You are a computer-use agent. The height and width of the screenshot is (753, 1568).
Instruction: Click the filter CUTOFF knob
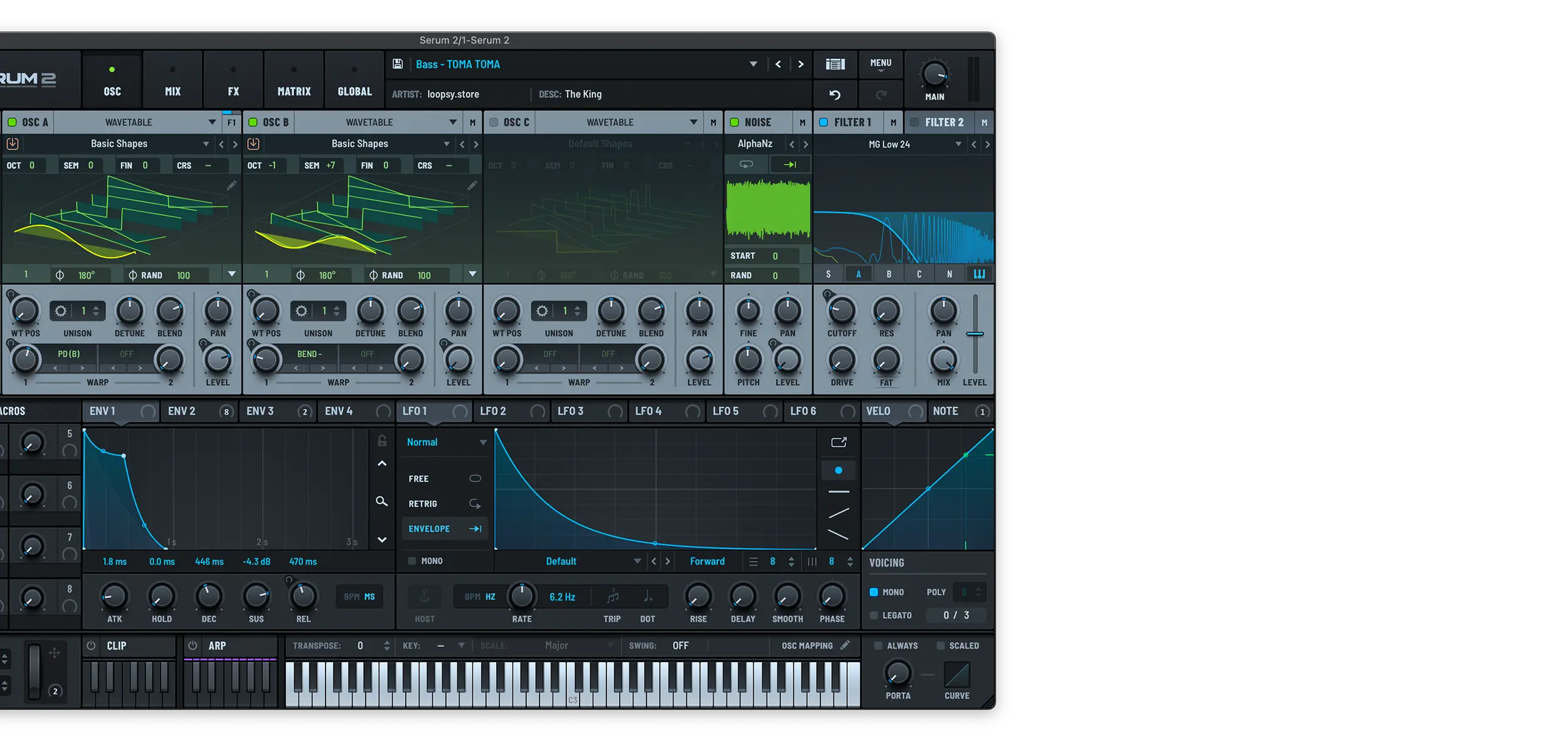(842, 311)
